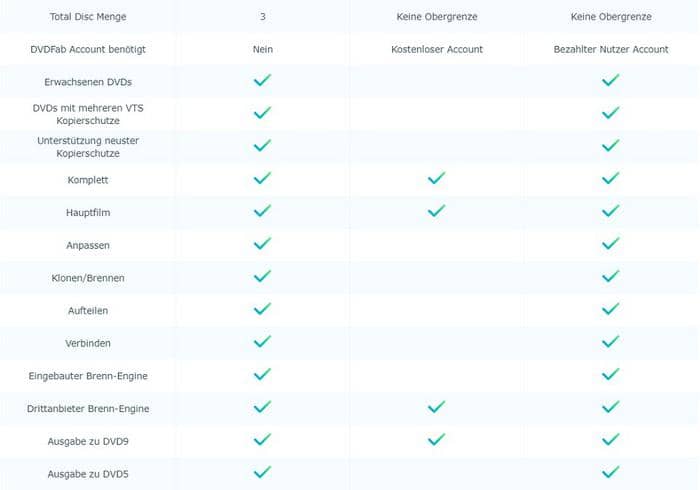Viewport: 700px width, 490px height.
Task: Click Verbinden checkmark under Bezahlter Nutzer Account
Action: tap(611, 341)
